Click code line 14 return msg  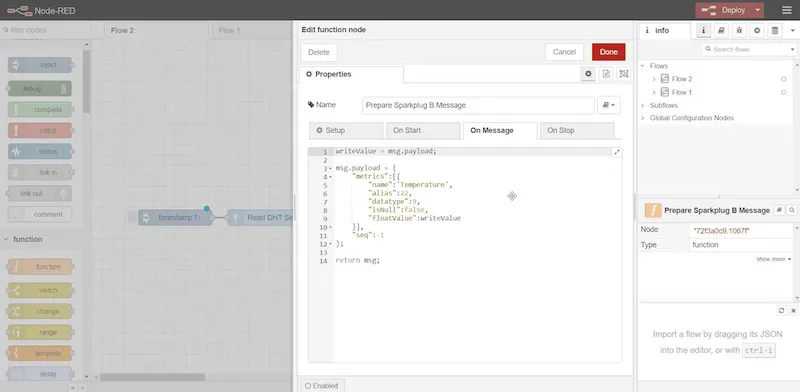[x=358, y=260]
